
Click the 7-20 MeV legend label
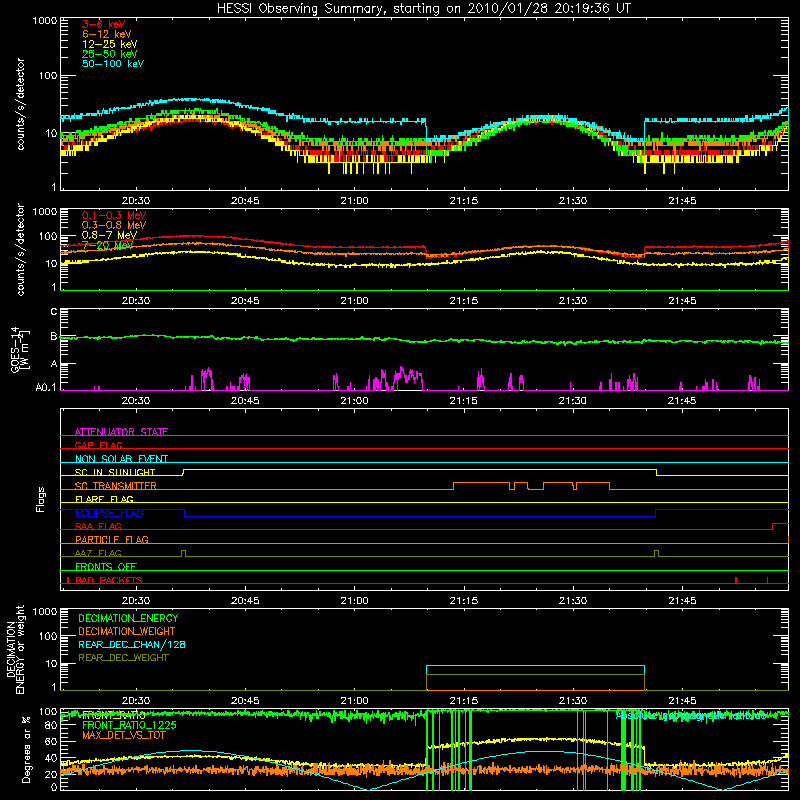pyautogui.click(x=108, y=245)
